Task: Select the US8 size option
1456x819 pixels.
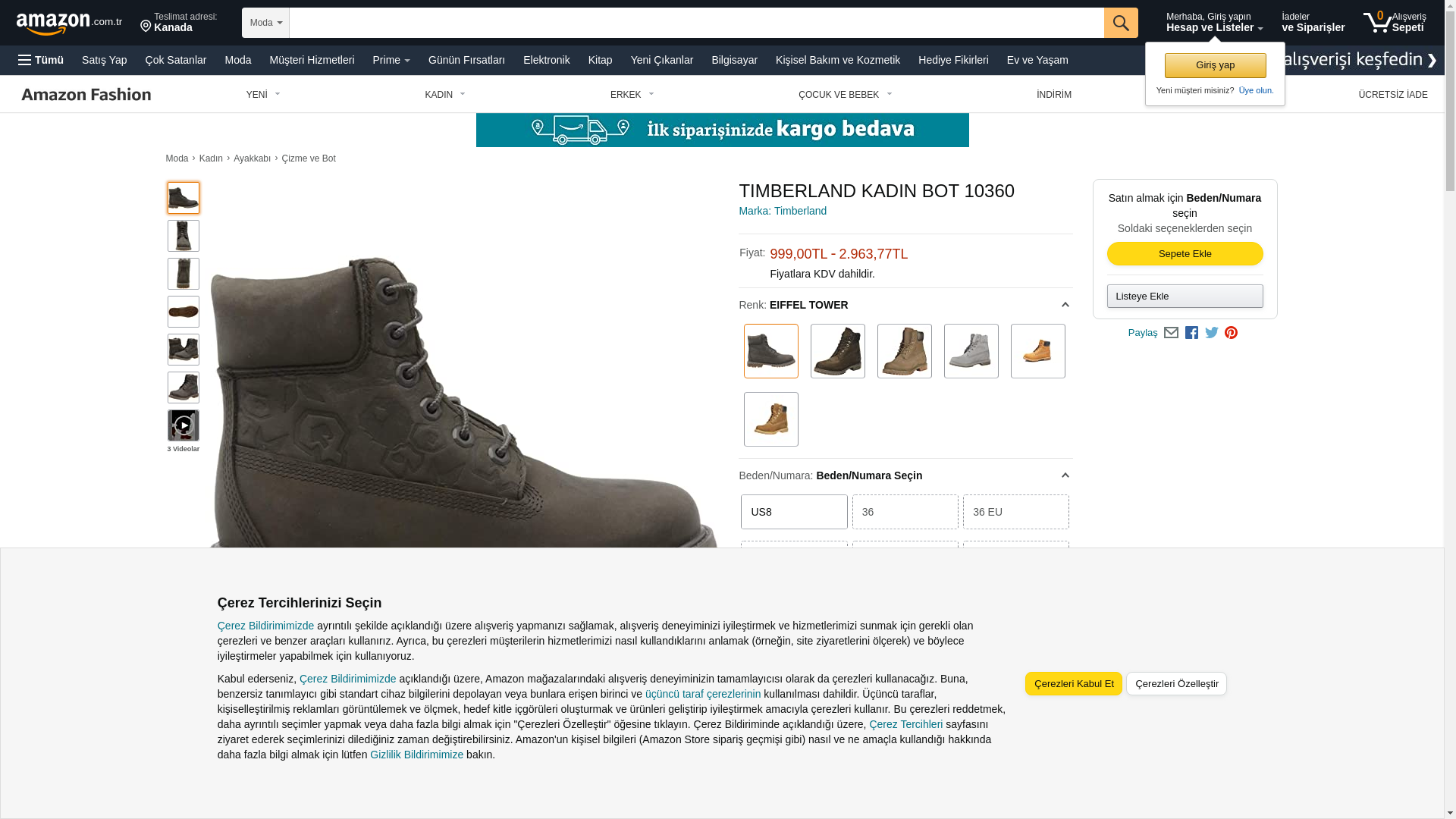Action: point(793,512)
